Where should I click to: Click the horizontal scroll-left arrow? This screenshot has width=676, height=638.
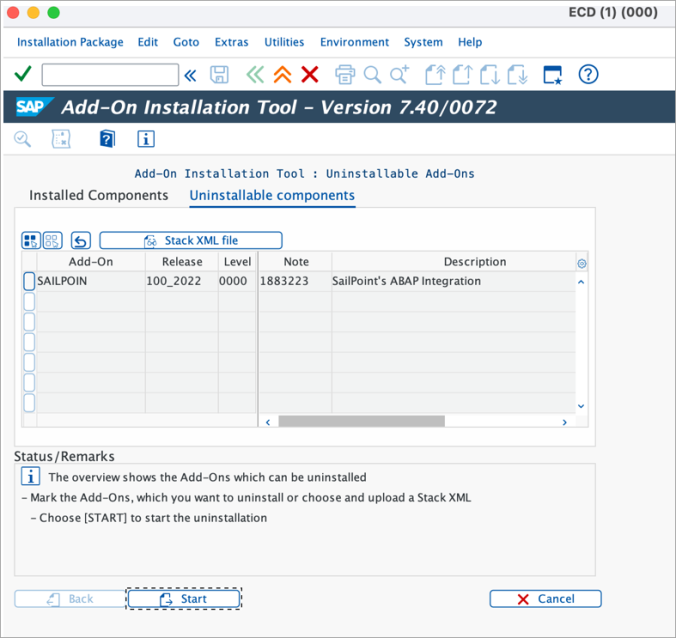pos(268,422)
